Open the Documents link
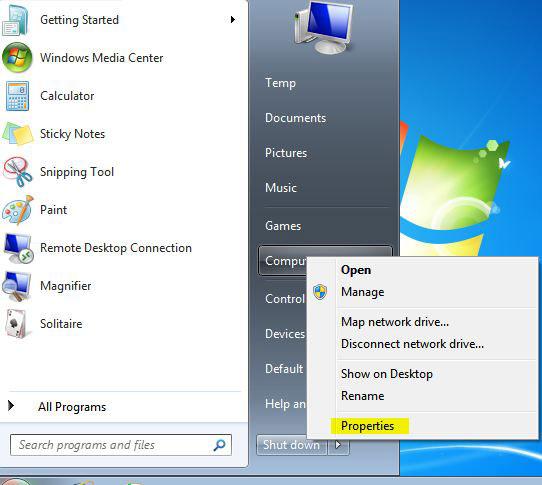This screenshot has width=542, height=485. tap(295, 118)
